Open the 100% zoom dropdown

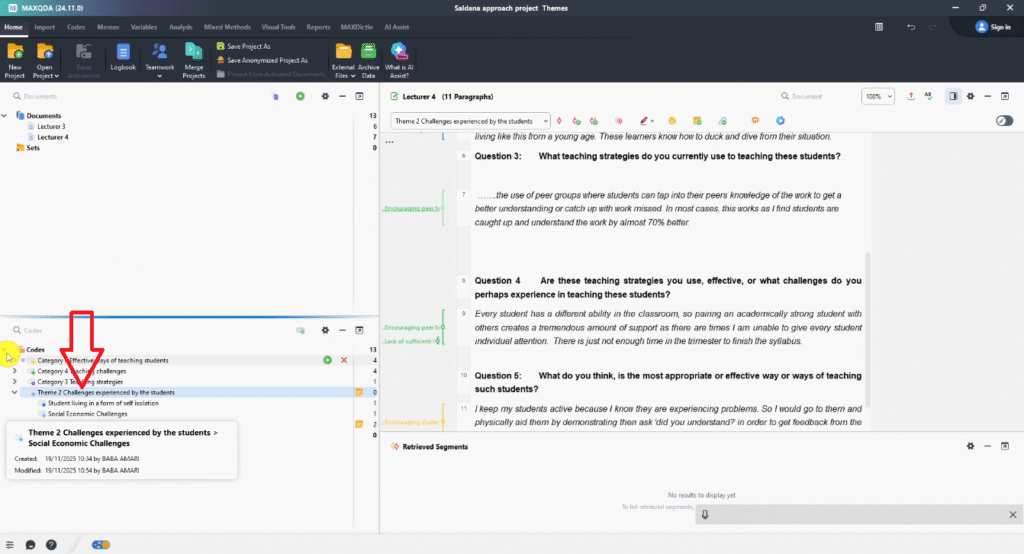point(878,96)
